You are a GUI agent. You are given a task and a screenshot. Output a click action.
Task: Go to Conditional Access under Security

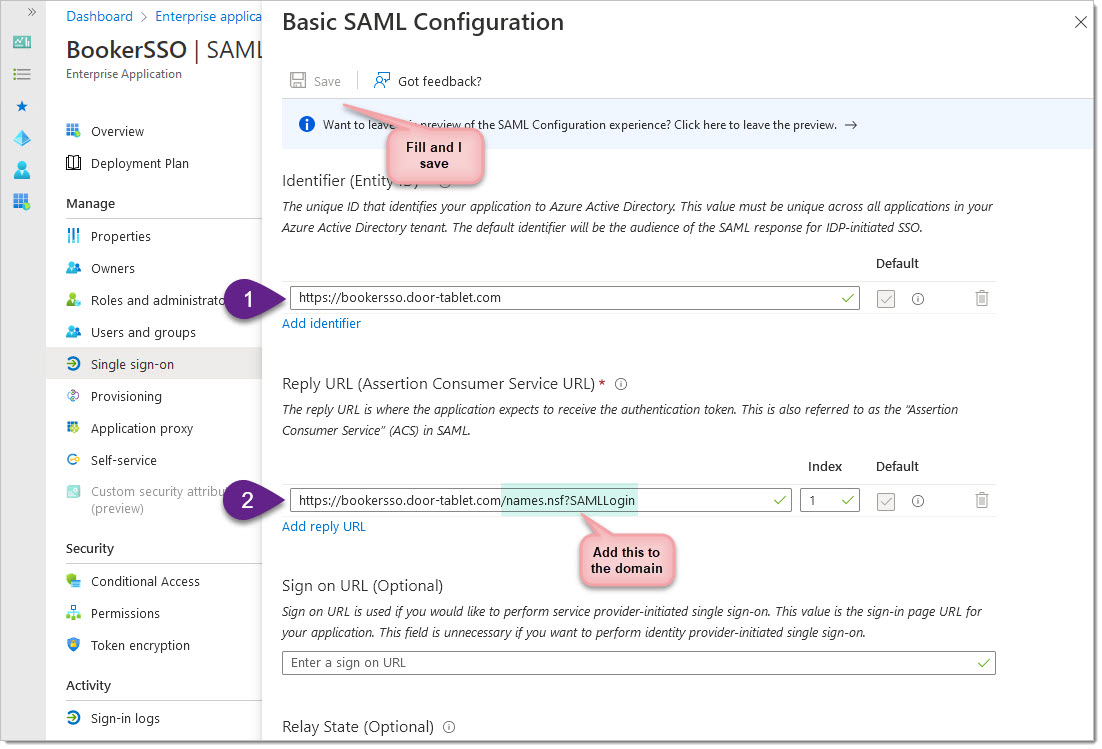coord(145,581)
